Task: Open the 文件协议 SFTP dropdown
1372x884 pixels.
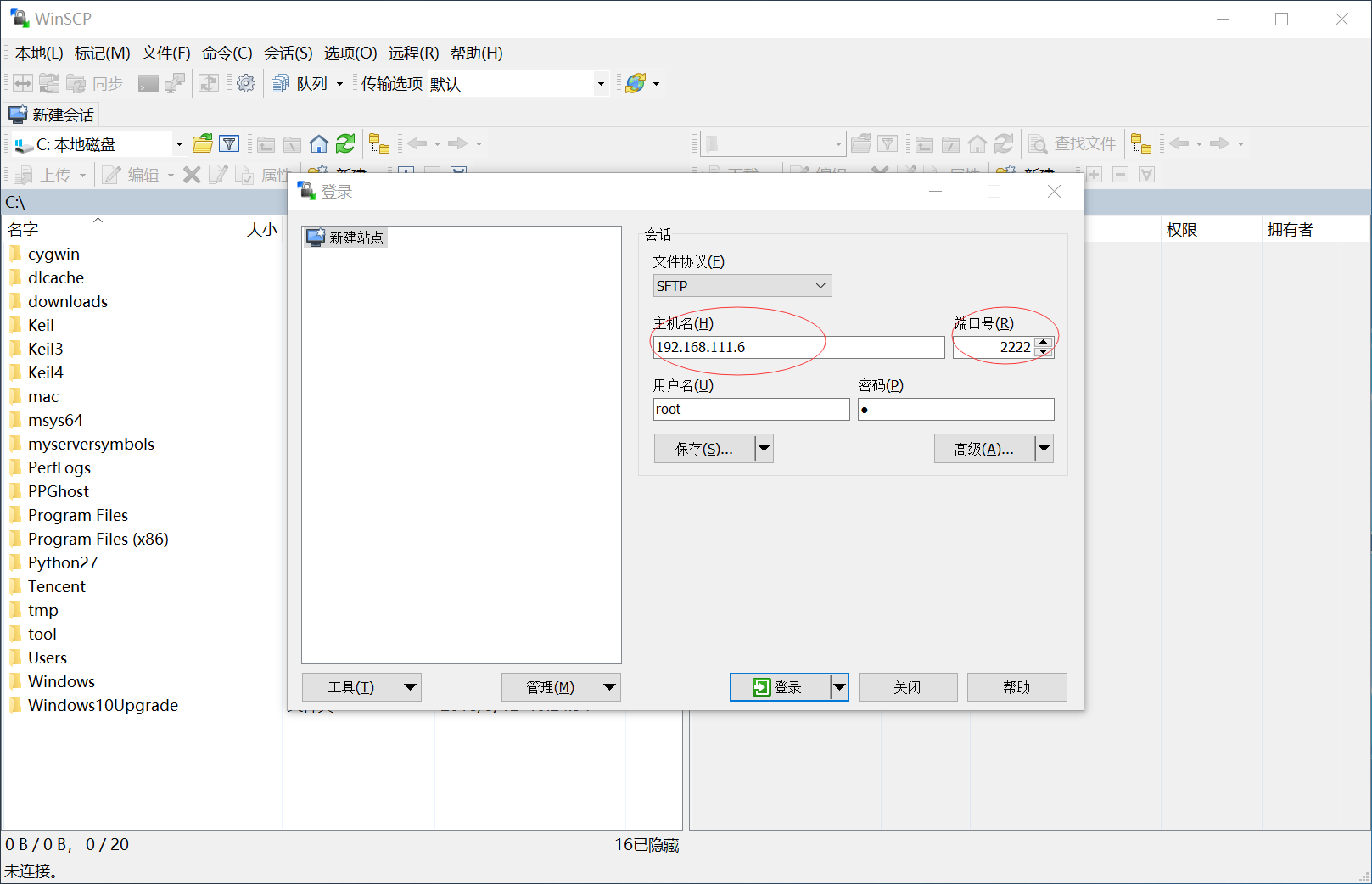Action: point(742,286)
